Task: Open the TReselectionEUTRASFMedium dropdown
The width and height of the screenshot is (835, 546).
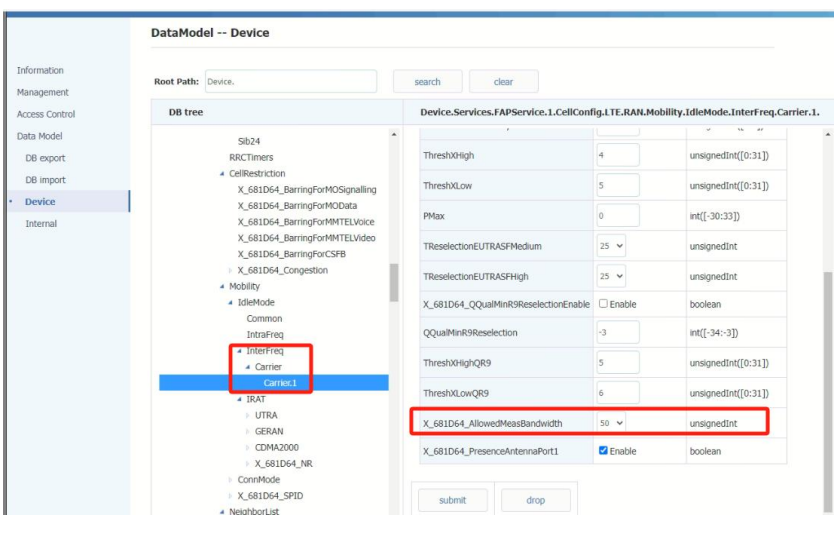Action: [612, 246]
